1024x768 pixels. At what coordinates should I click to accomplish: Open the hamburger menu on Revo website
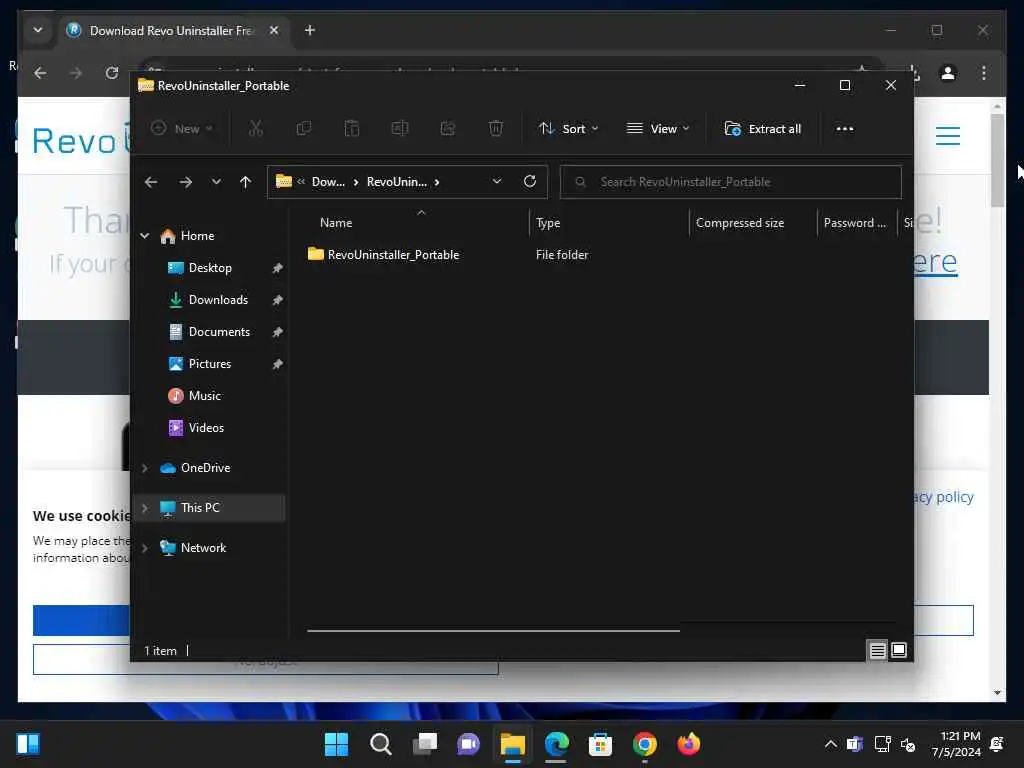click(x=948, y=136)
